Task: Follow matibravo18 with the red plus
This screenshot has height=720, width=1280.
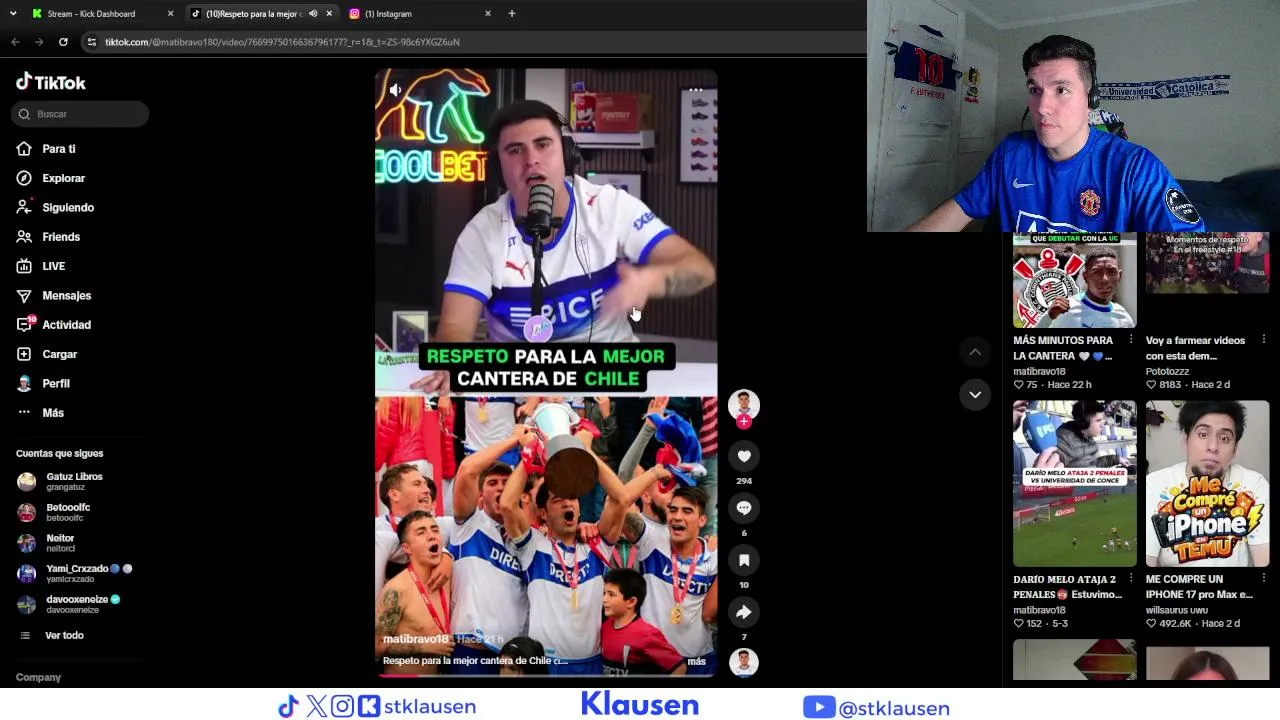Action: point(744,422)
